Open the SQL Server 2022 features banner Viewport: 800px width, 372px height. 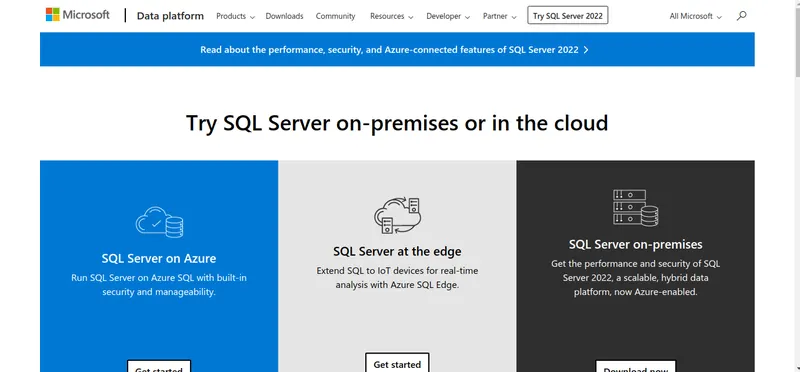point(397,49)
